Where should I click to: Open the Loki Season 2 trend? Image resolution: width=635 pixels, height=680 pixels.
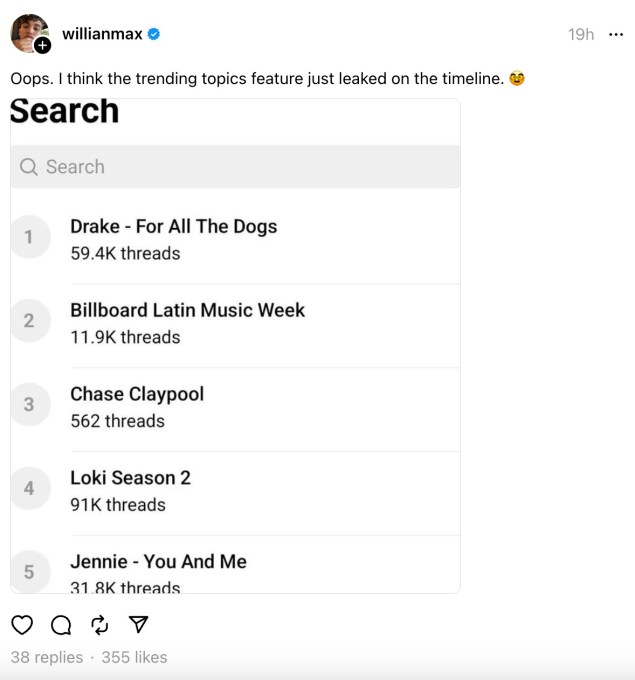point(130,478)
